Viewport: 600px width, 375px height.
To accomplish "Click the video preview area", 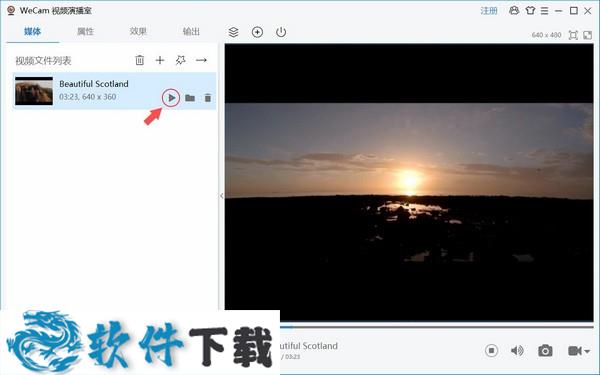I will 409,182.
